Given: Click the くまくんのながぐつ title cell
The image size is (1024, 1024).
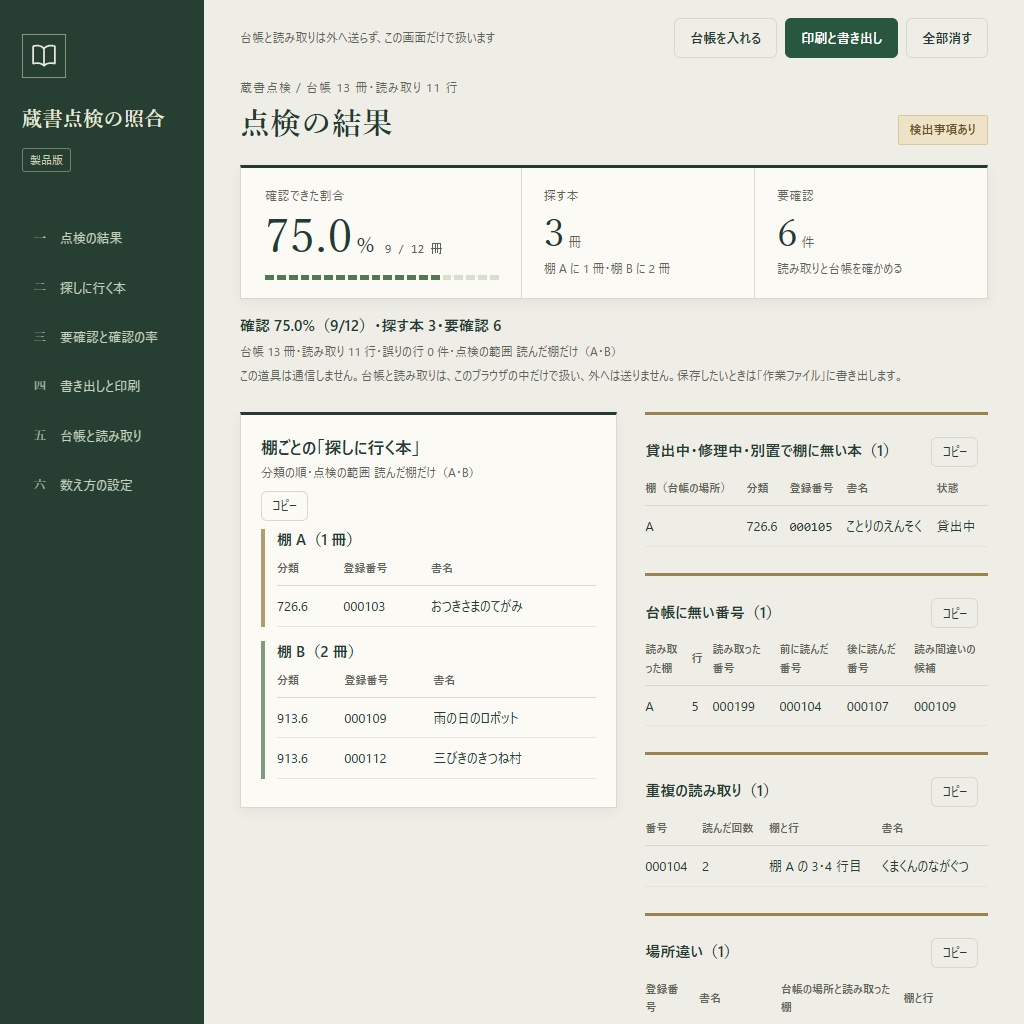Looking at the screenshot, I should (925, 867).
